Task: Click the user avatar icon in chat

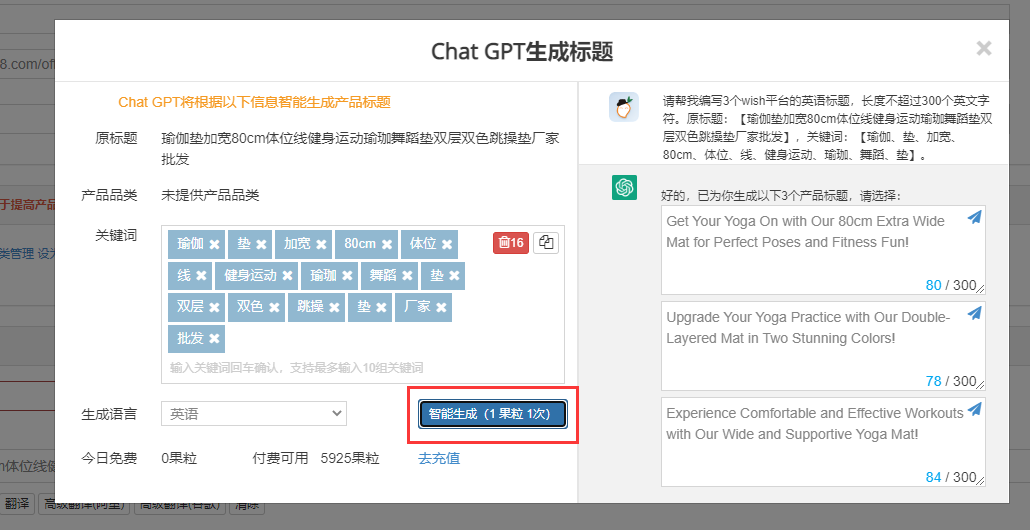Action: click(x=623, y=107)
